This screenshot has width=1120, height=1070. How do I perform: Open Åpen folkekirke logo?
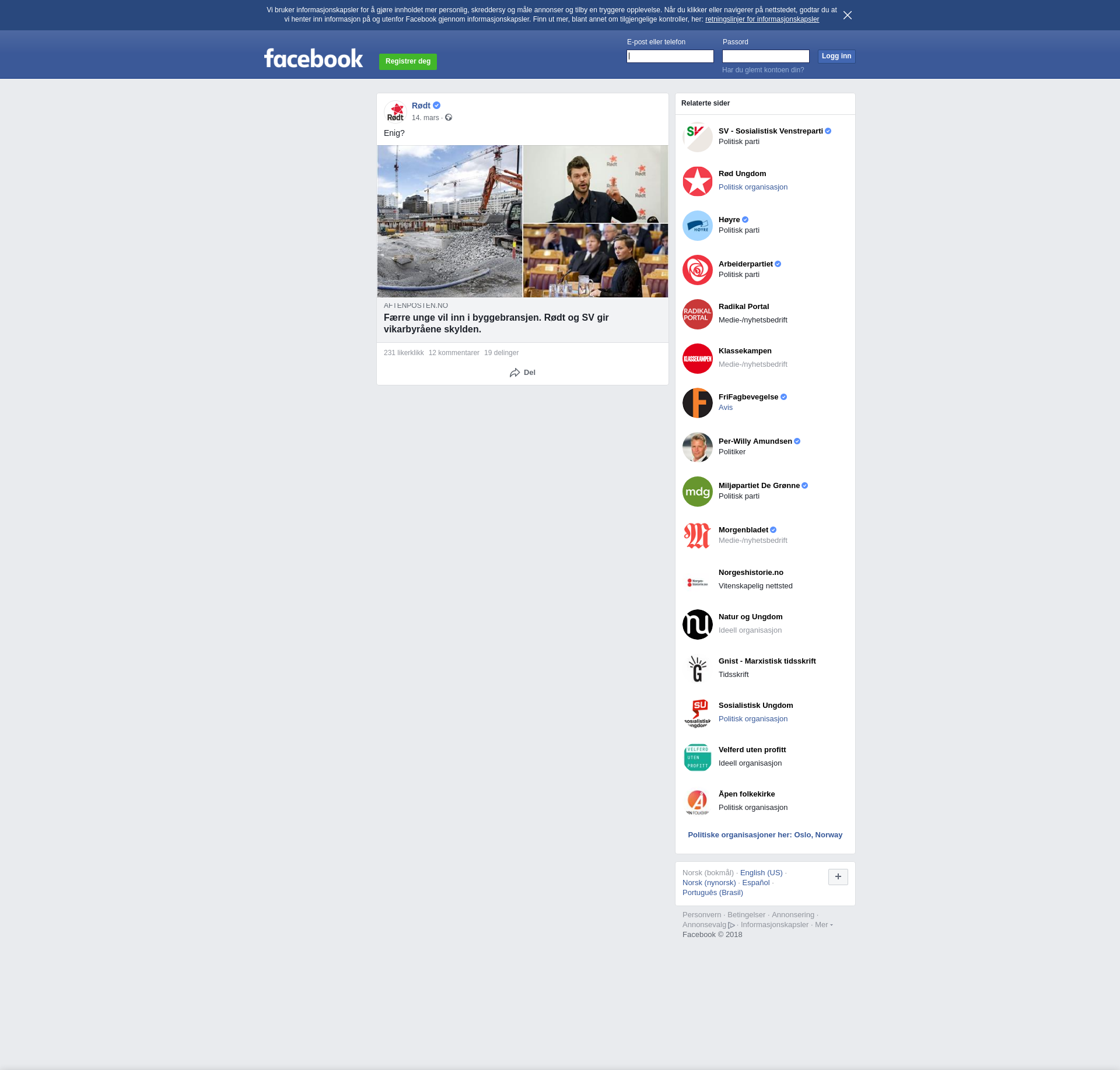click(698, 802)
